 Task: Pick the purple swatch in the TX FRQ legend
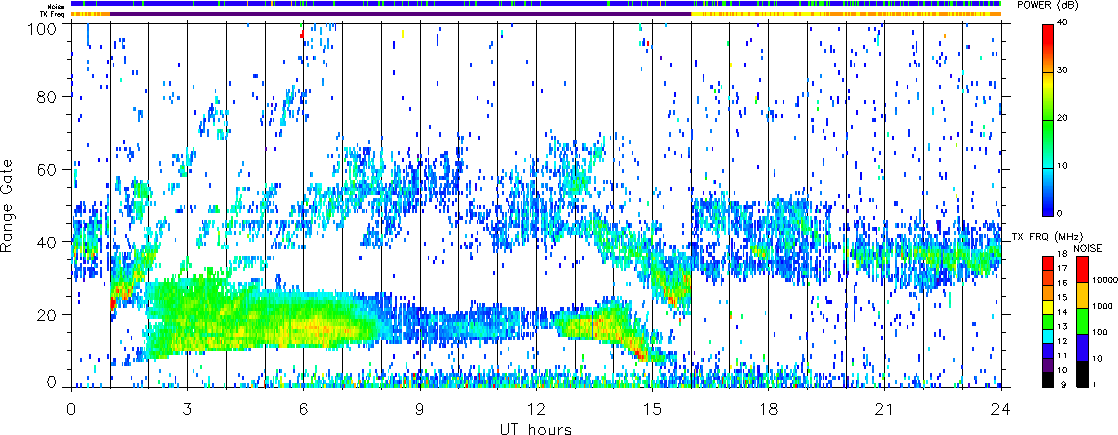coord(1049,366)
